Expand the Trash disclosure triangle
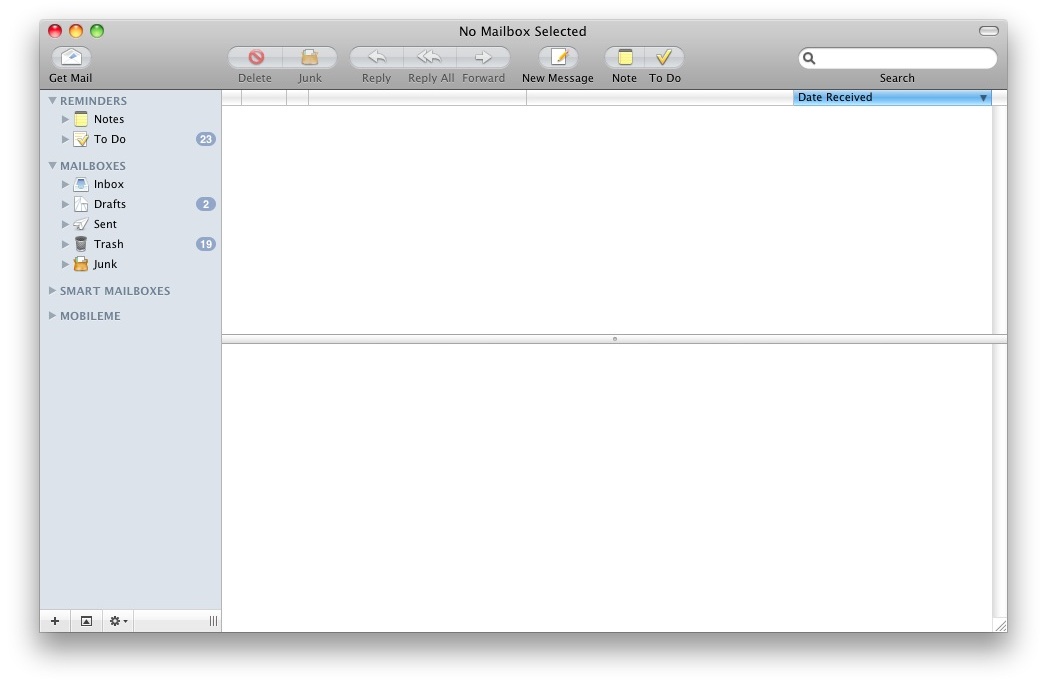 pyautogui.click(x=65, y=244)
